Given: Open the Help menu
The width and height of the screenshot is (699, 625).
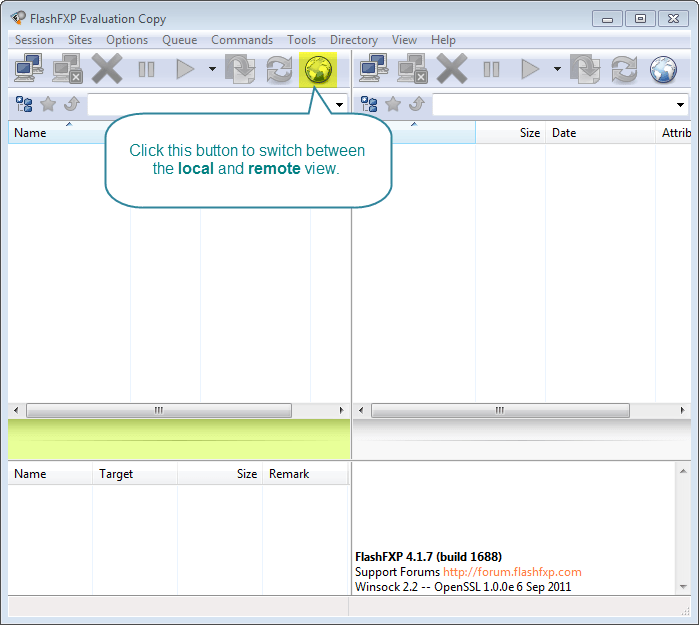Looking at the screenshot, I should point(443,40).
